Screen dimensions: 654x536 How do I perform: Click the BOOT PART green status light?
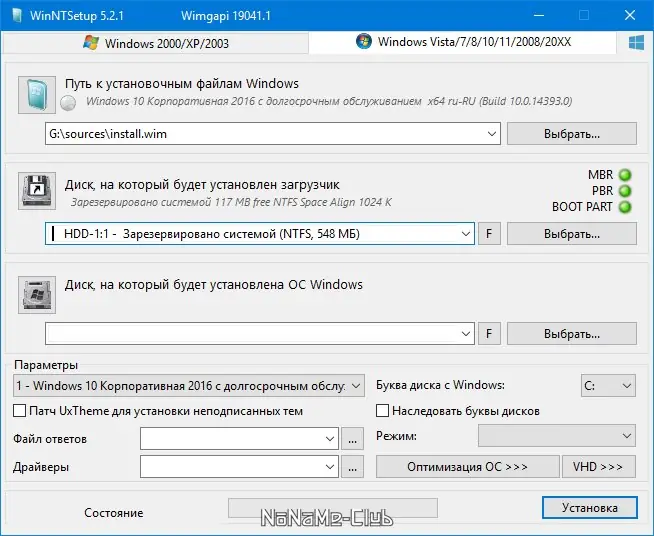[x=625, y=207]
